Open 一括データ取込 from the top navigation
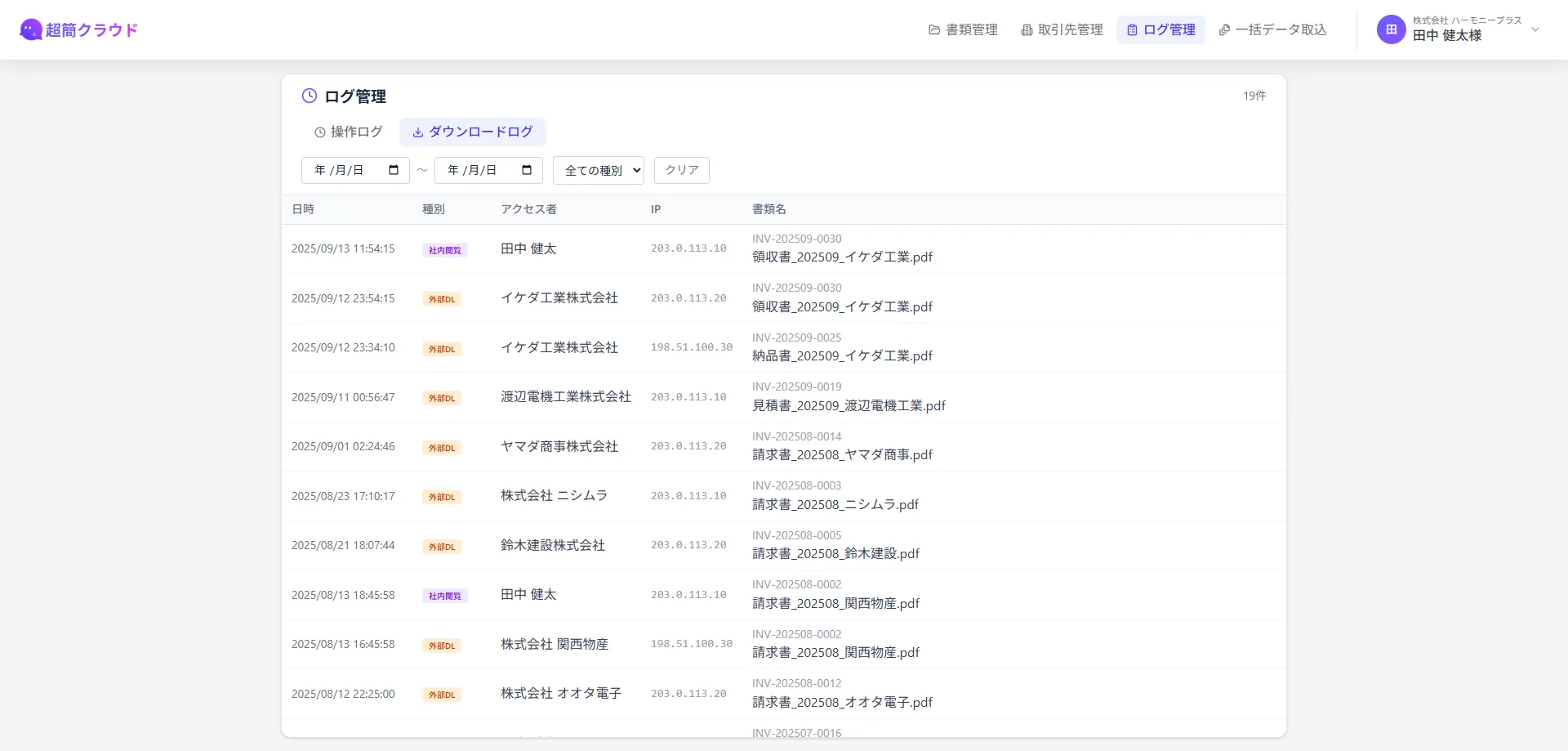Image resolution: width=1568 pixels, height=751 pixels. tap(1272, 30)
